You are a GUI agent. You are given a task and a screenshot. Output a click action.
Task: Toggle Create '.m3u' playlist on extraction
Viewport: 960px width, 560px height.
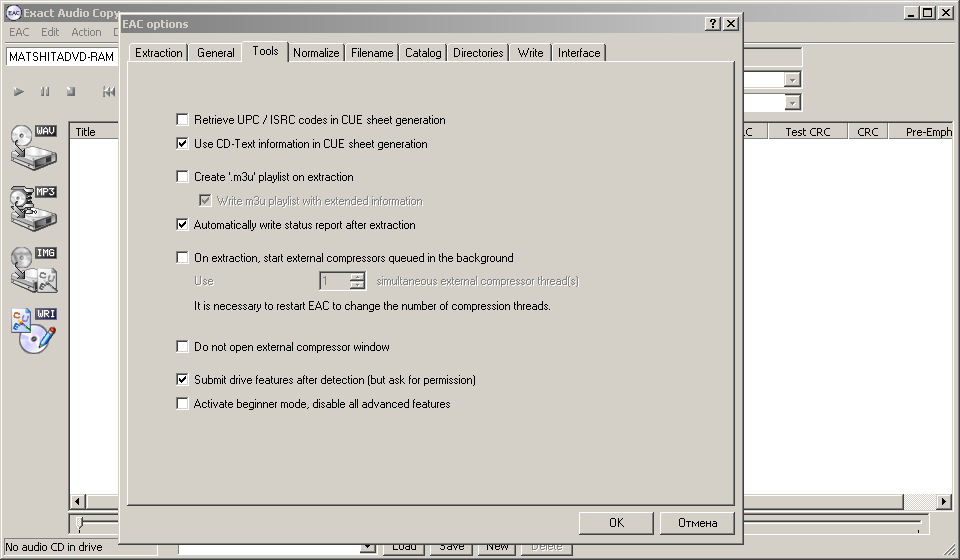pyautogui.click(x=182, y=177)
